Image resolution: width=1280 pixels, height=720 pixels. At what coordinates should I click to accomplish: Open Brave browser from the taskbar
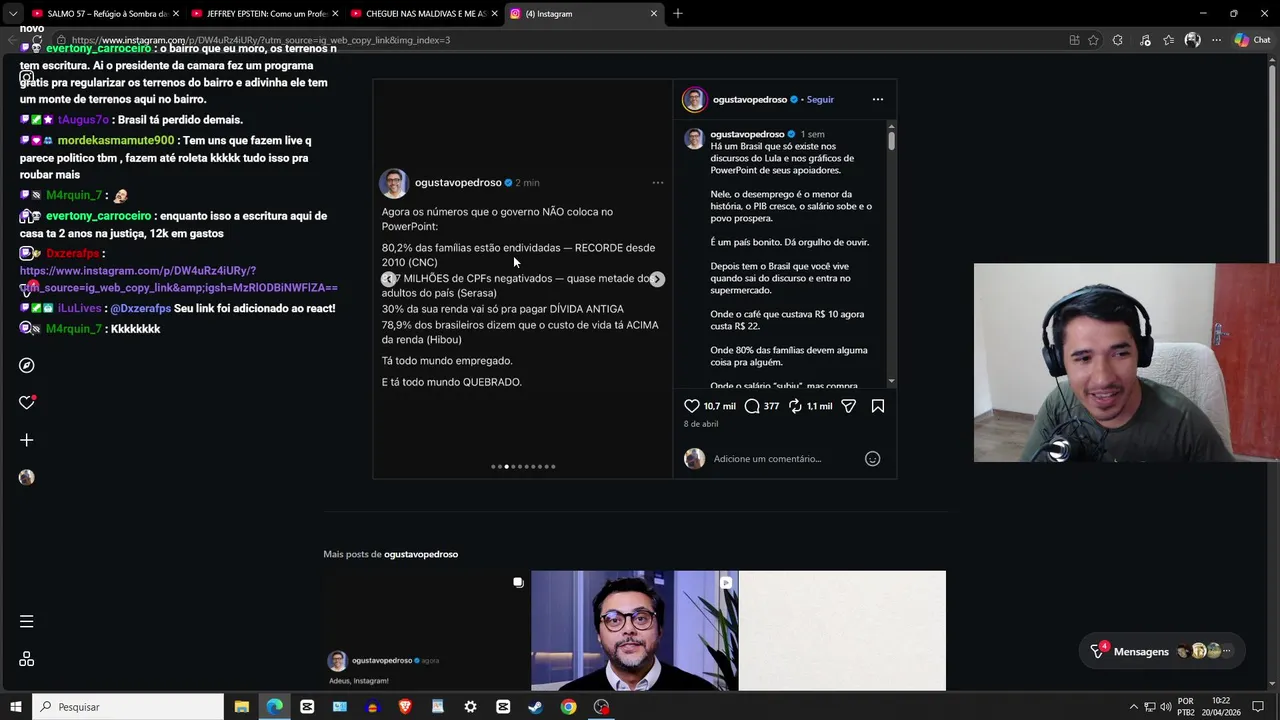click(x=405, y=707)
